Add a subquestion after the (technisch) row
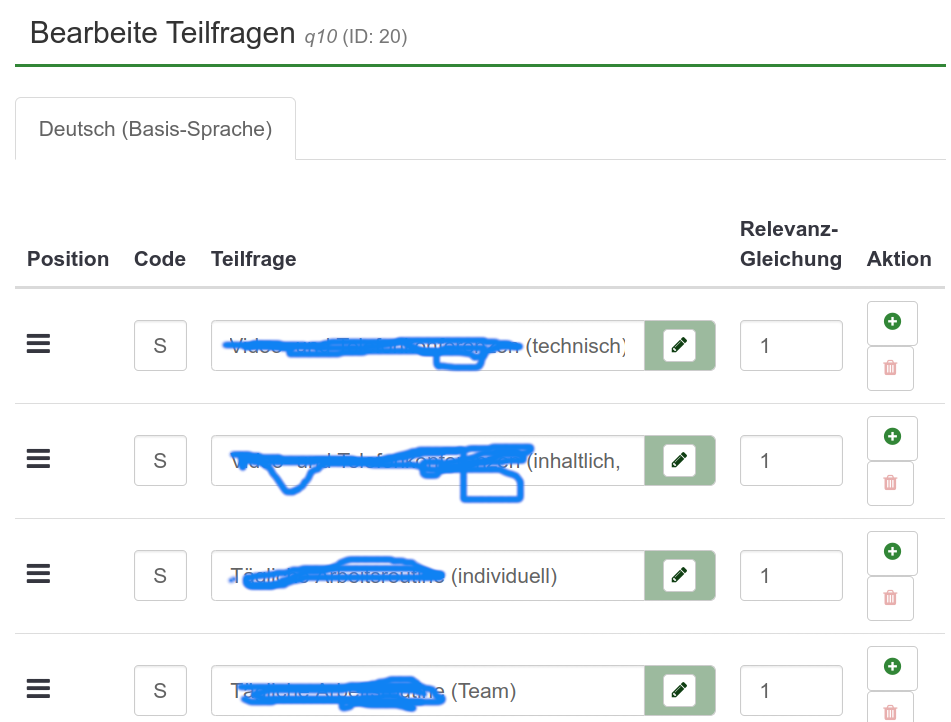Image resolution: width=951 pixels, height=722 pixels. [x=892, y=322]
